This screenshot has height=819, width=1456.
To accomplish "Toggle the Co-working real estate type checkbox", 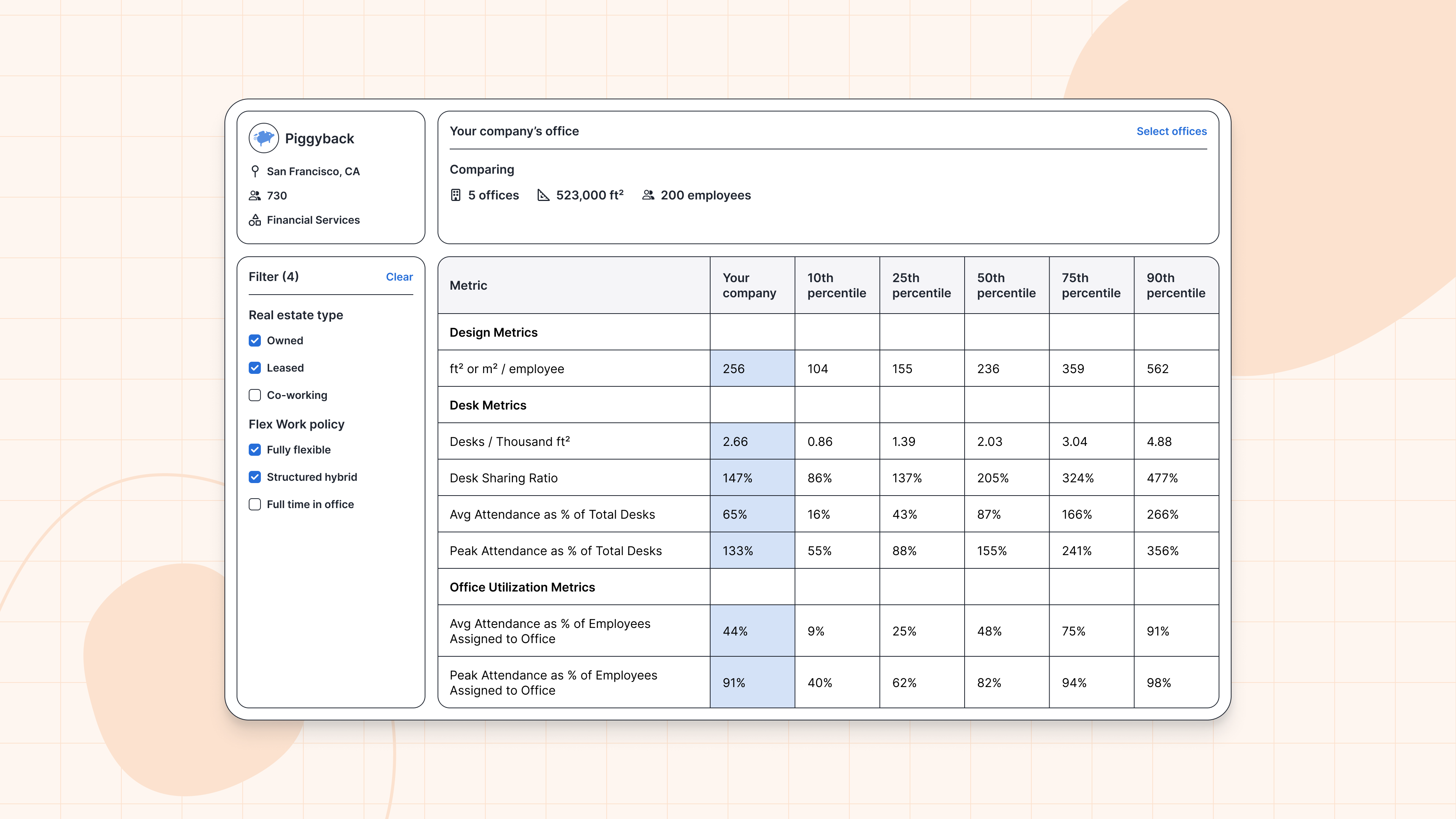I will [255, 394].
